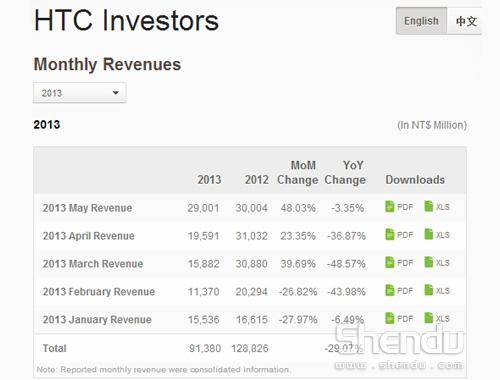Click the 2013 January Revenue label
500x380 pixels.
pos(97,319)
